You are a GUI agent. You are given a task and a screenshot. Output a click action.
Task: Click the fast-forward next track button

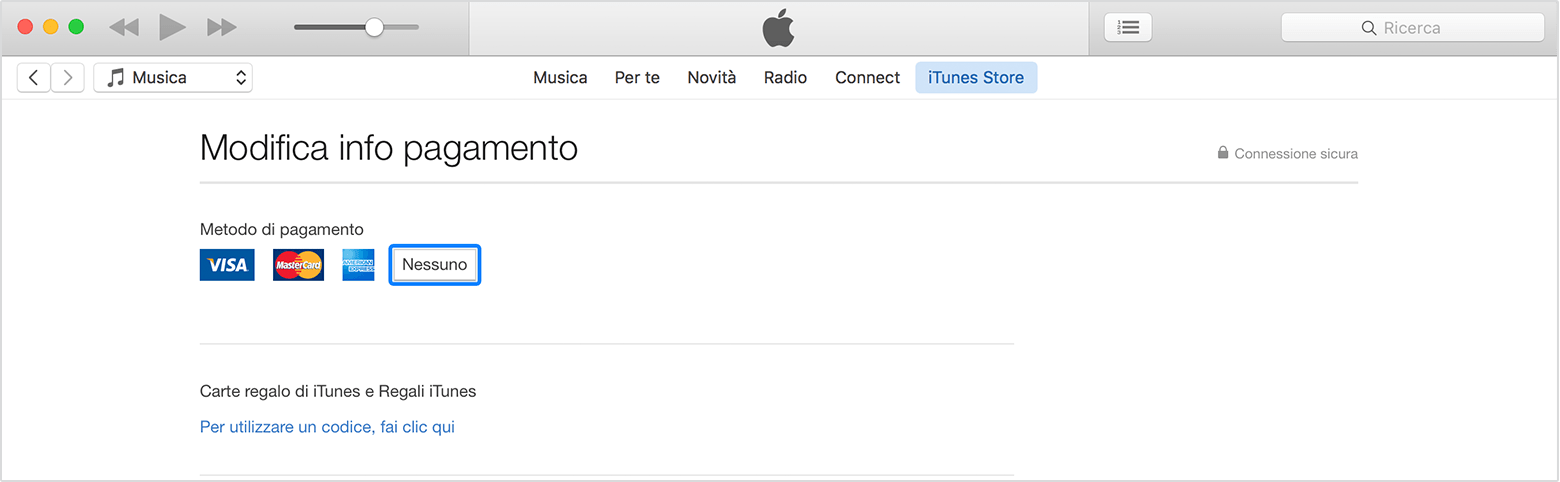tap(221, 28)
